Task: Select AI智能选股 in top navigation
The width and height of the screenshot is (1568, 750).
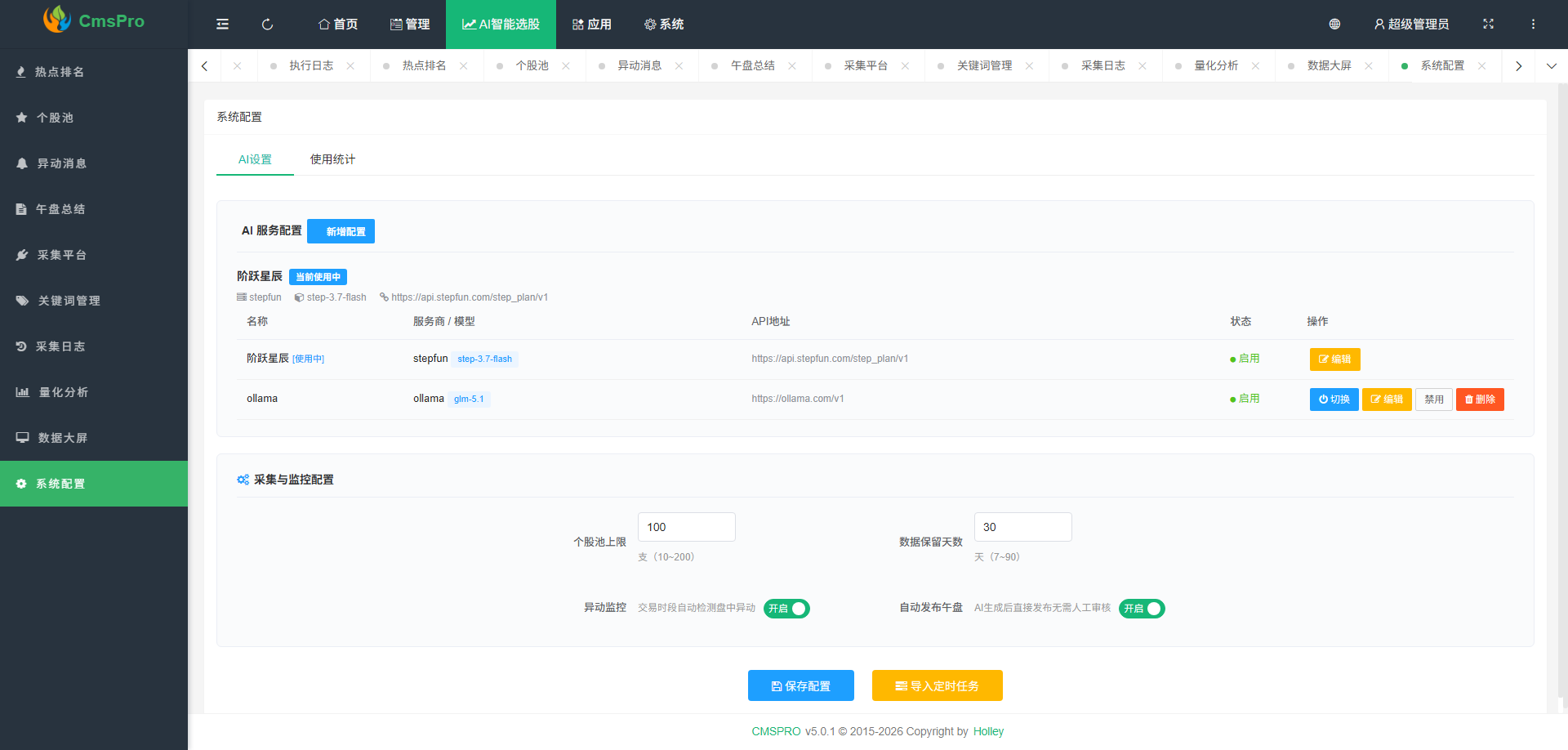Action: (501, 25)
